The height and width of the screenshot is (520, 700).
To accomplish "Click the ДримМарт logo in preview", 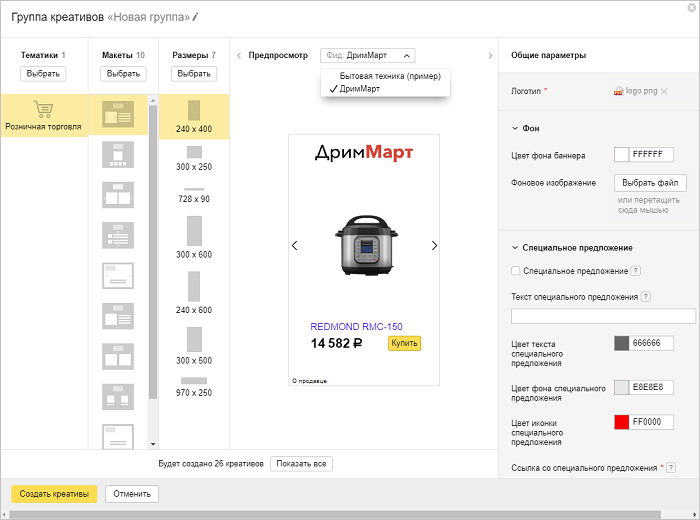I will coord(364,153).
